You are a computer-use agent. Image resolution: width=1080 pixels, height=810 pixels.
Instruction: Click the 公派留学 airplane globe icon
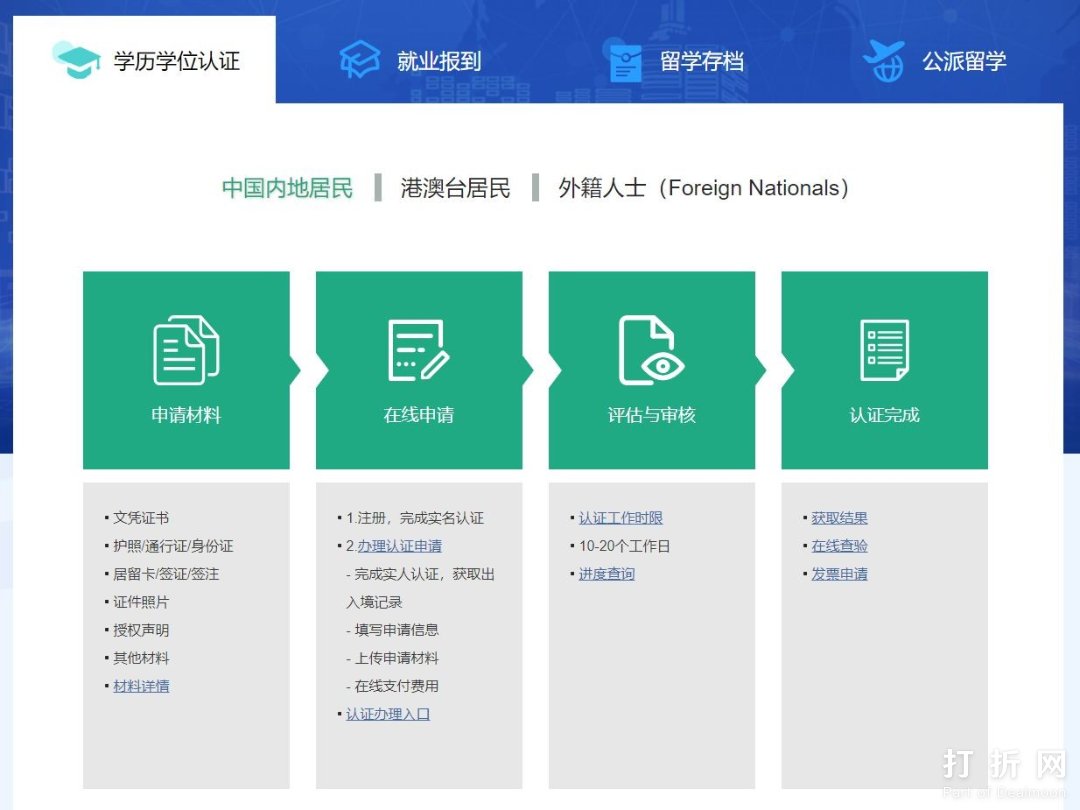pyautogui.click(x=884, y=61)
